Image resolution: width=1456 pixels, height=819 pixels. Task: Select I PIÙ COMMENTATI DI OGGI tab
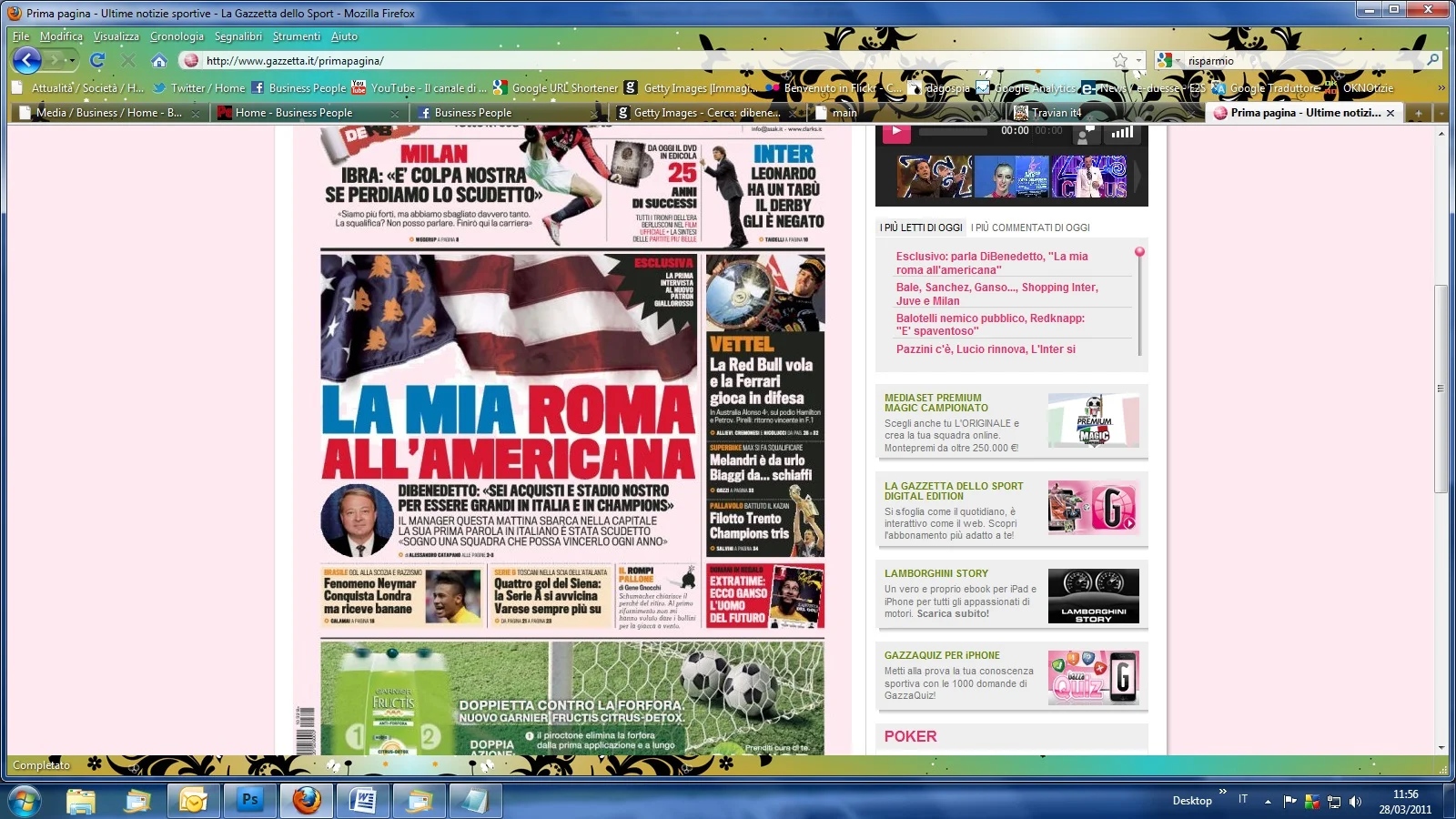pos(1030,227)
